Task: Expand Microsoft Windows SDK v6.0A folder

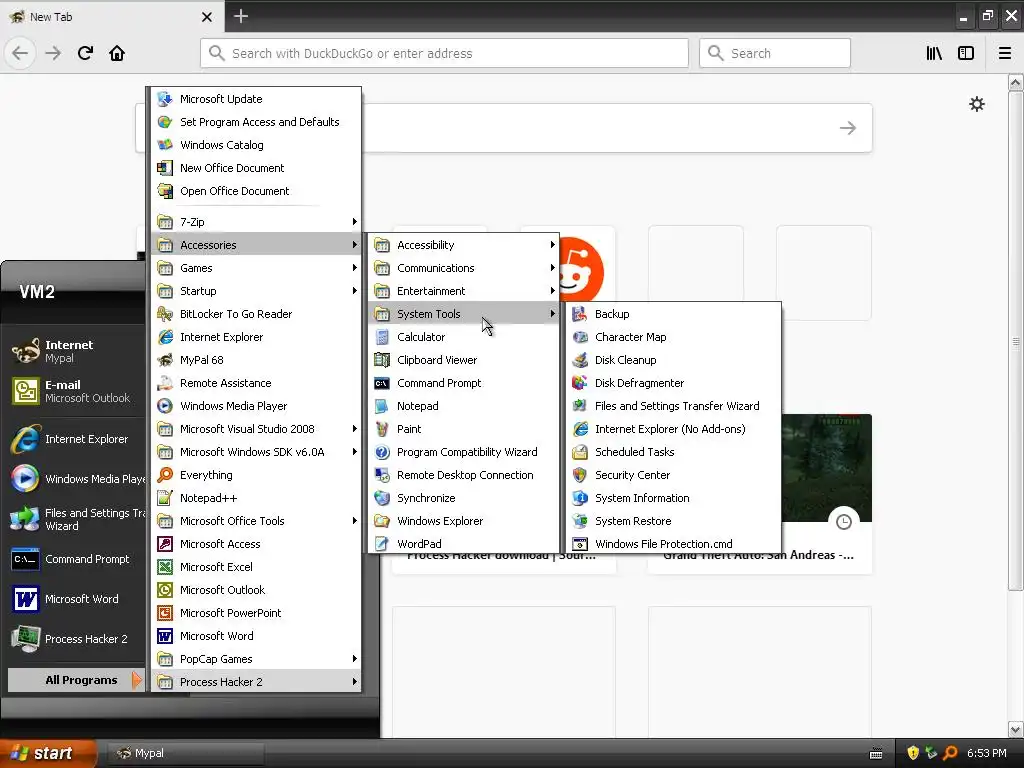Action: [256, 452]
